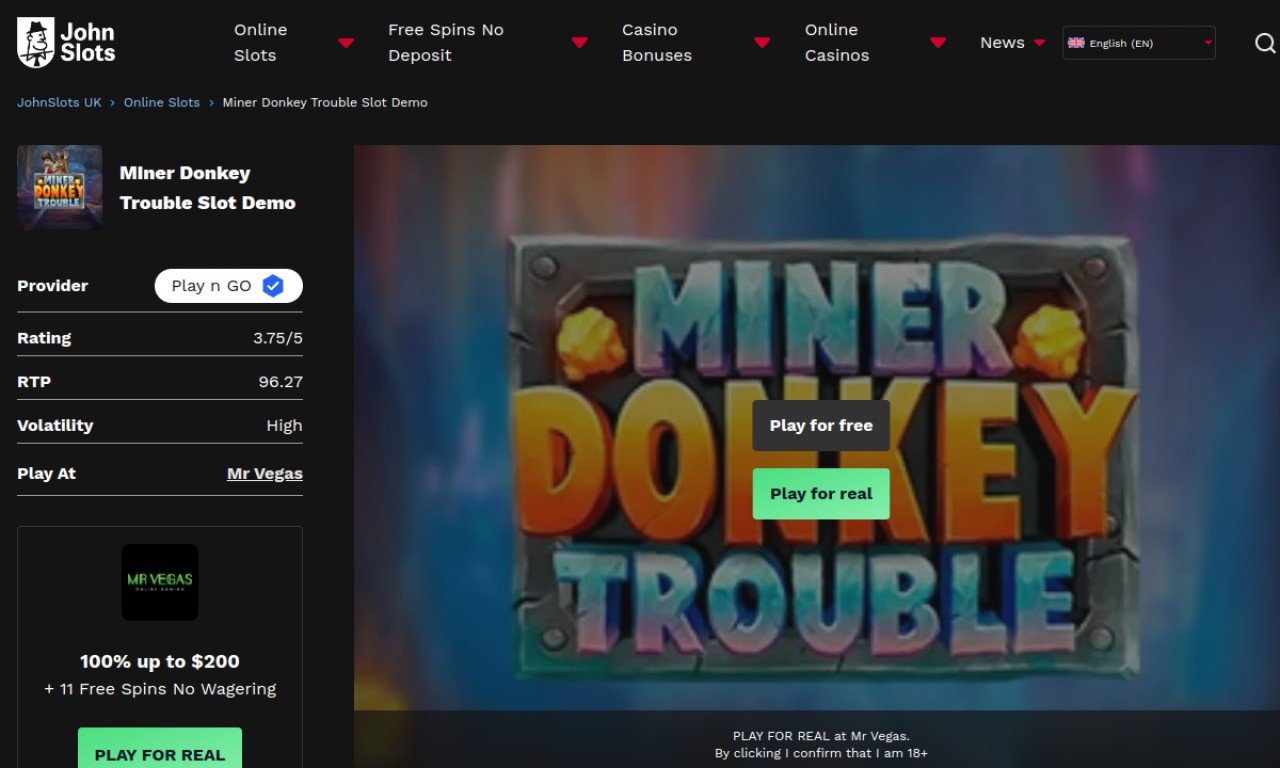Image resolution: width=1280 pixels, height=768 pixels.
Task: Open the News nav item
Action: tap(1002, 43)
